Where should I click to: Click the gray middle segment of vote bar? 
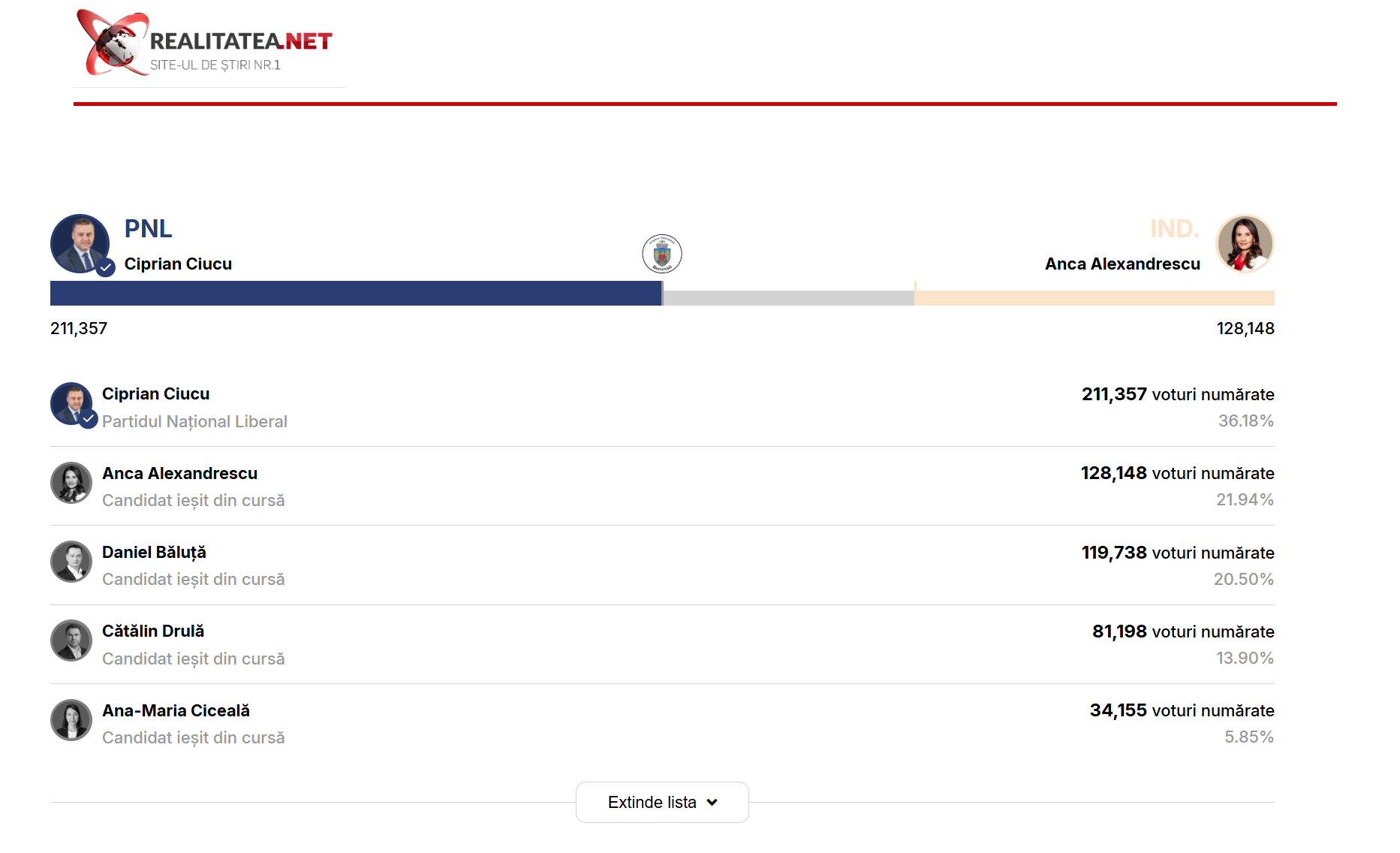click(788, 298)
